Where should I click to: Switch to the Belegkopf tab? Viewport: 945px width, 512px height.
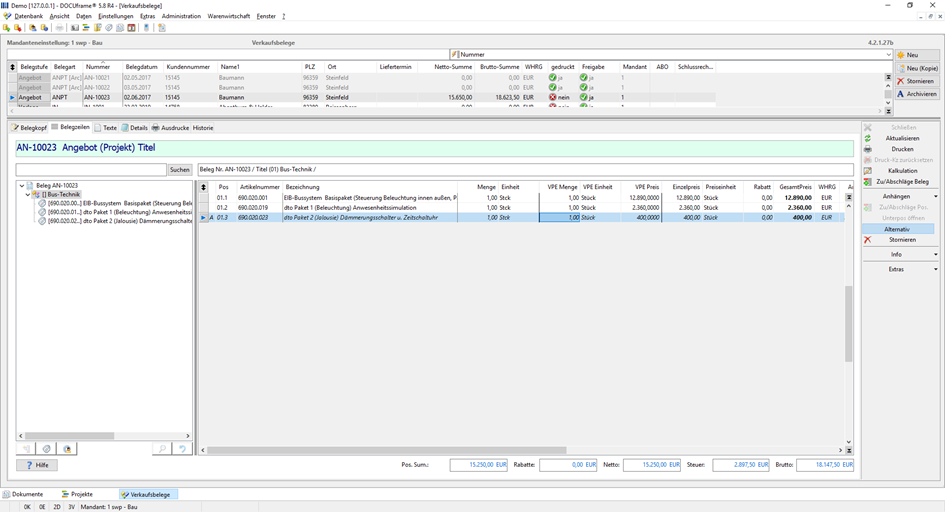[x=29, y=128]
